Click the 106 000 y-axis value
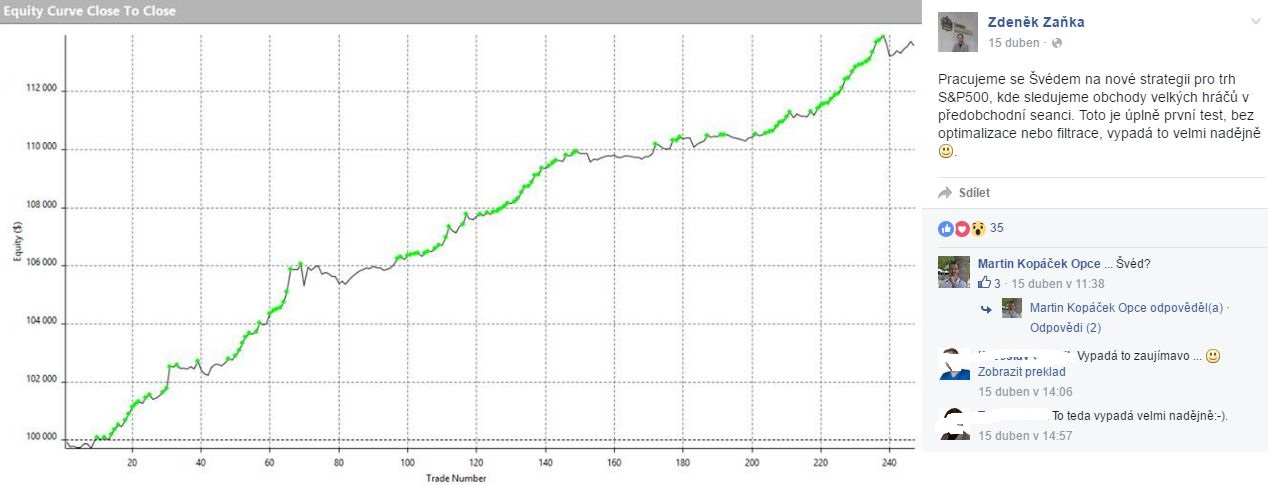The height and width of the screenshot is (485, 1268). tap(44, 265)
